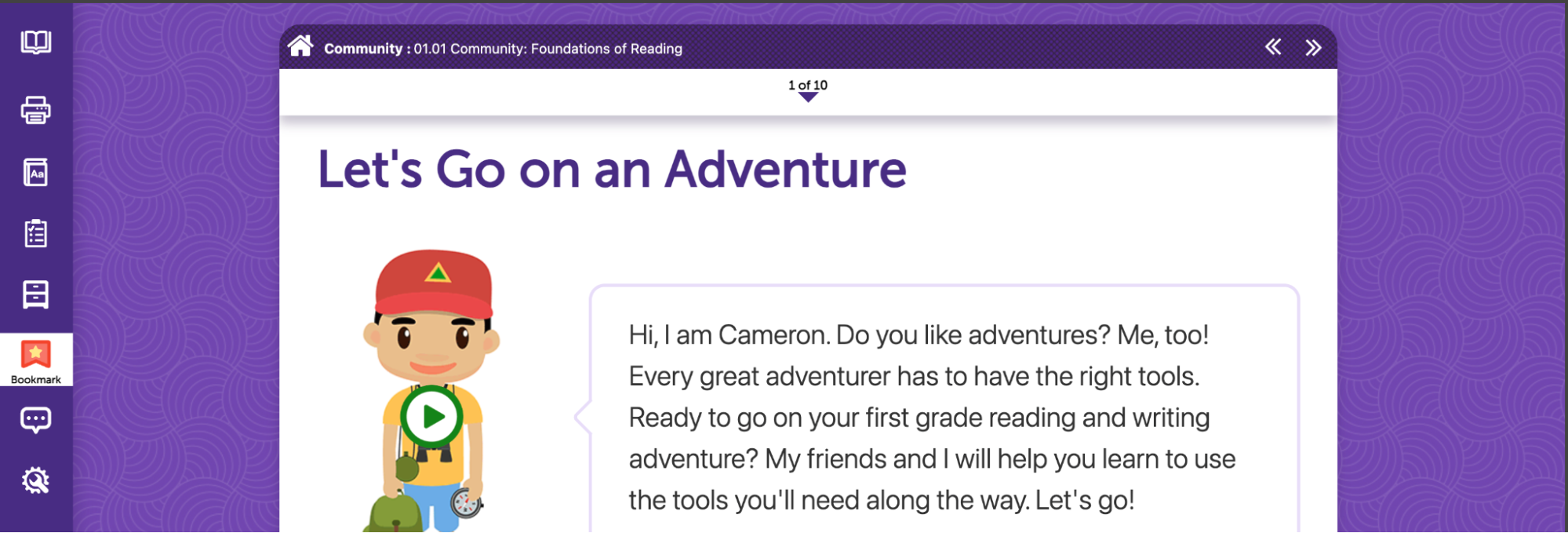This screenshot has height=533, width=1568.
Task: Open the glossary Aa icon
Action: (x=36, y=172)
